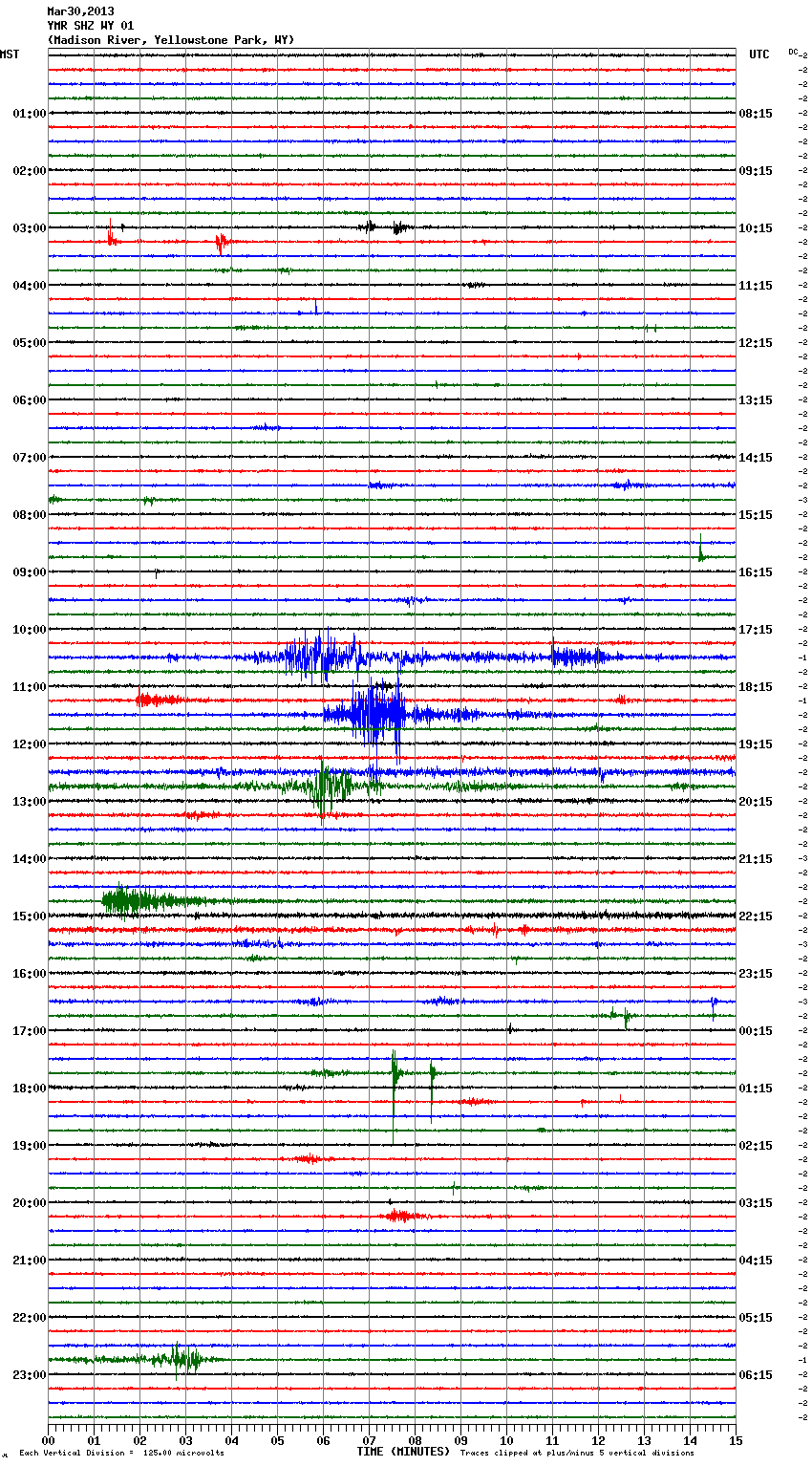Click the 03:15 UTC time label

(x=756, y=1203)
